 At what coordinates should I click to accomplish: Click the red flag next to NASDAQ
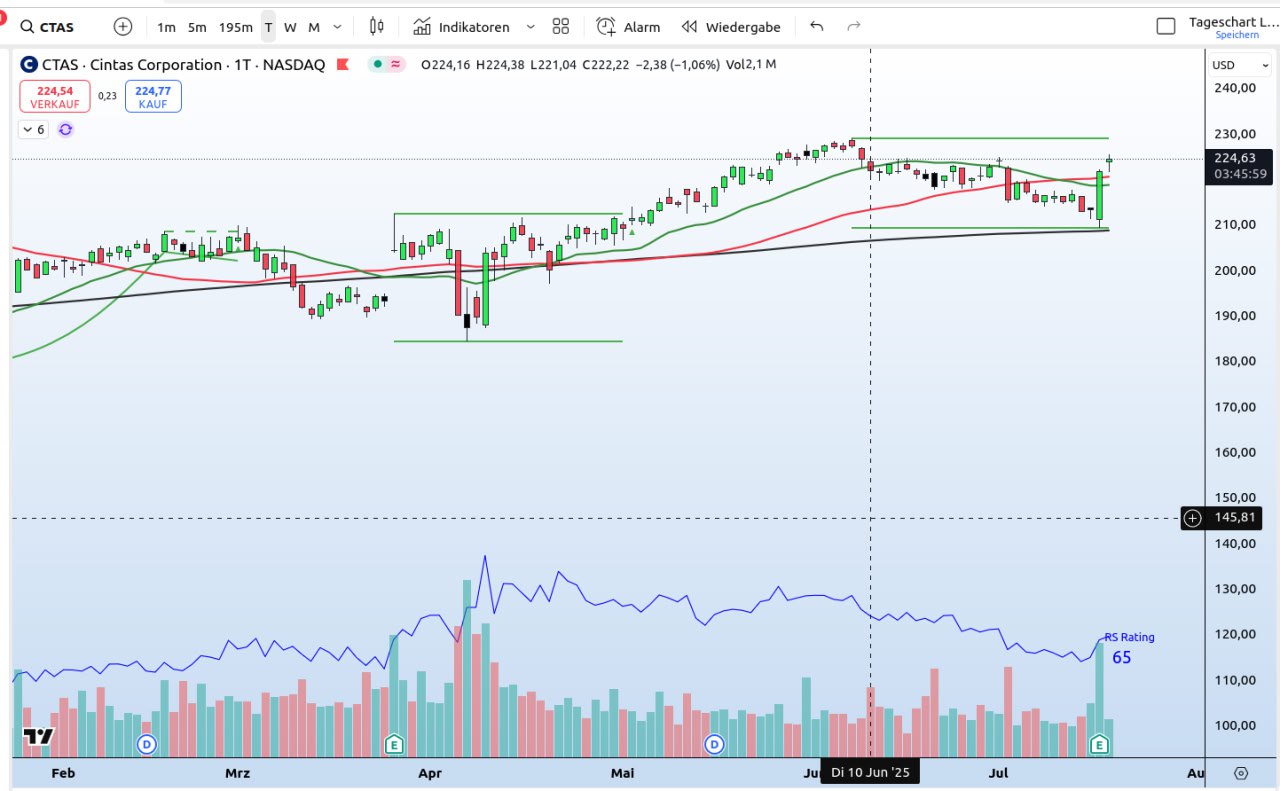pyautogui.click(x=342, y=65)
